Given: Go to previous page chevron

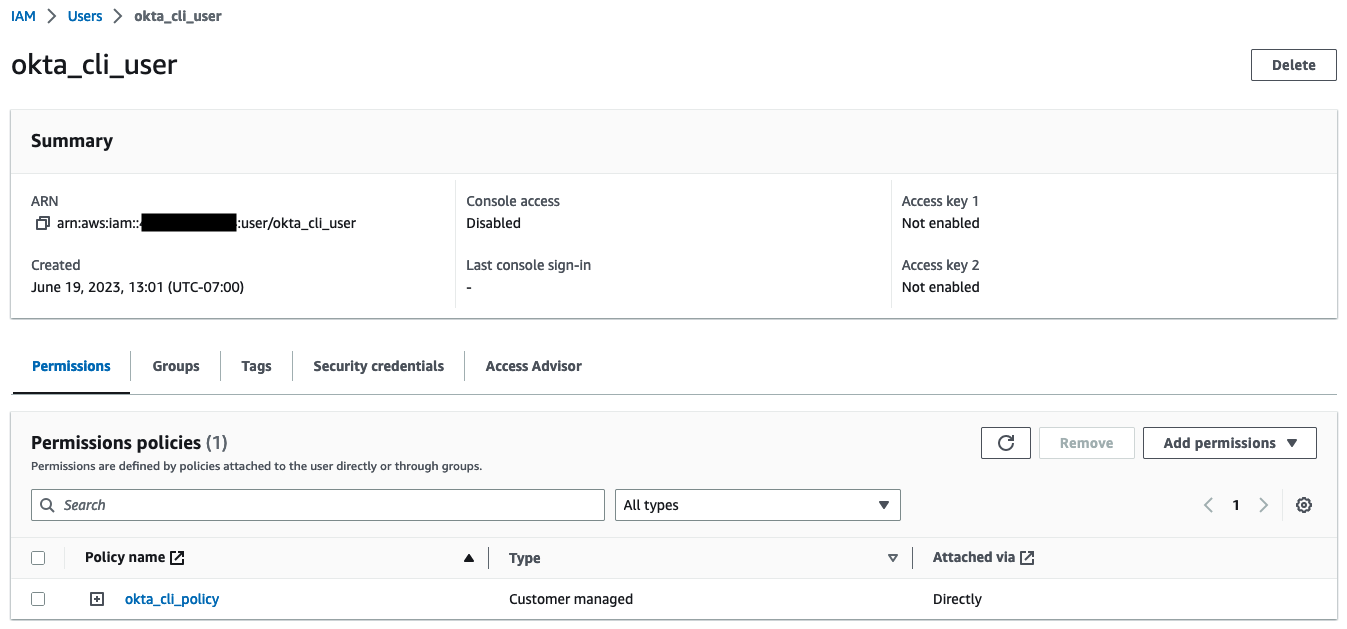Looking at the screenshot, I should [1208, 505].
